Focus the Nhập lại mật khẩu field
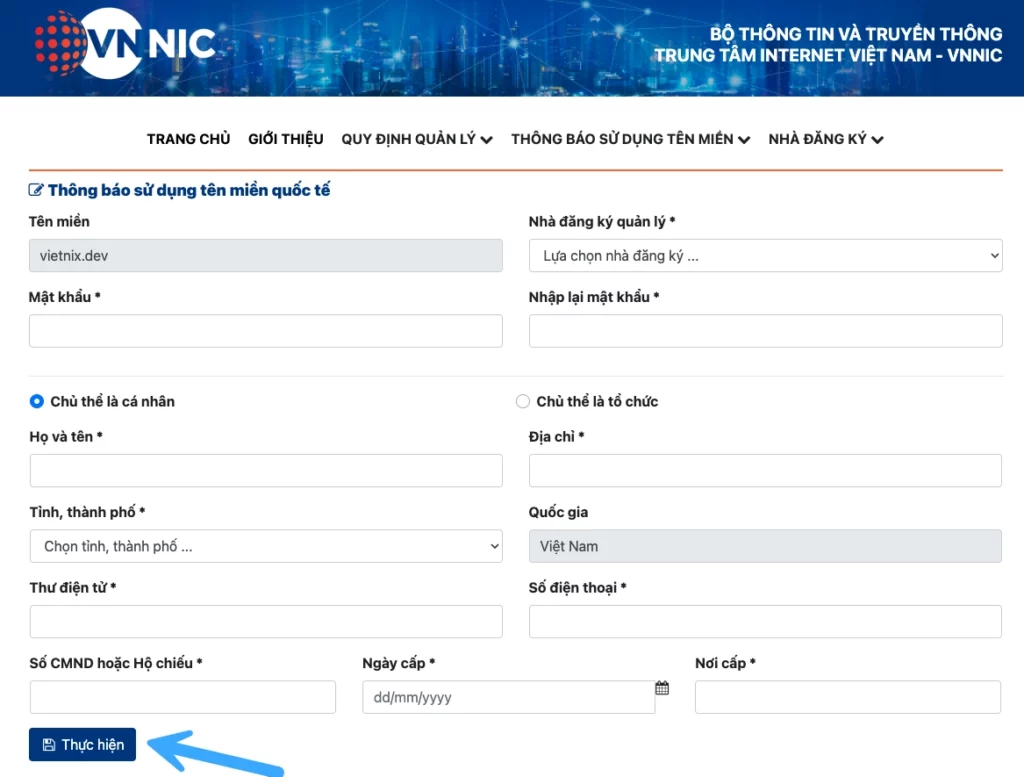 click(x=765, y=331)
